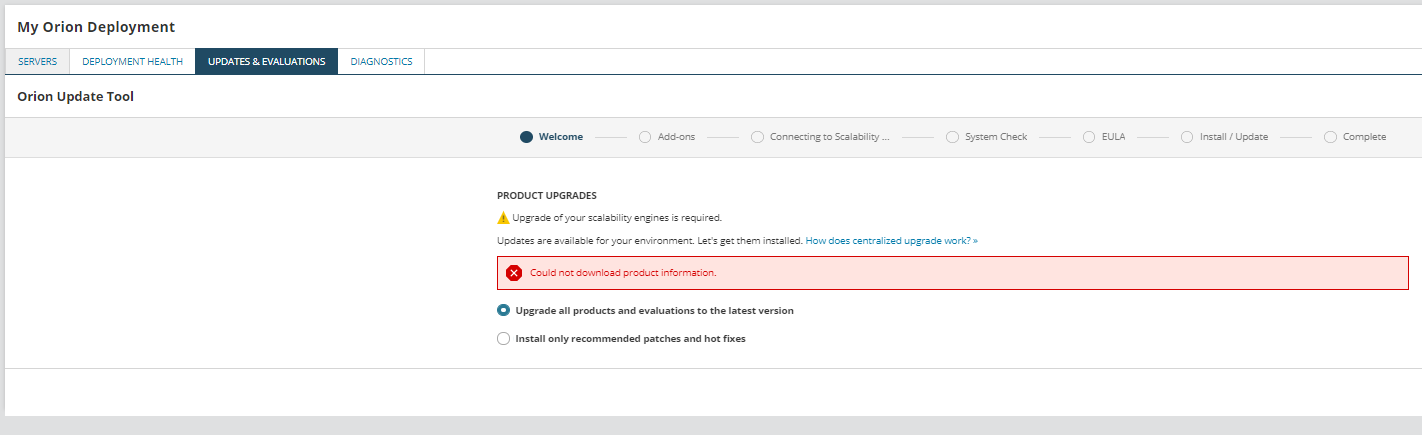This screenshot has width=1422, height=435.
Task: Click the Complete step circle
Action: [x=1330, y=137]
